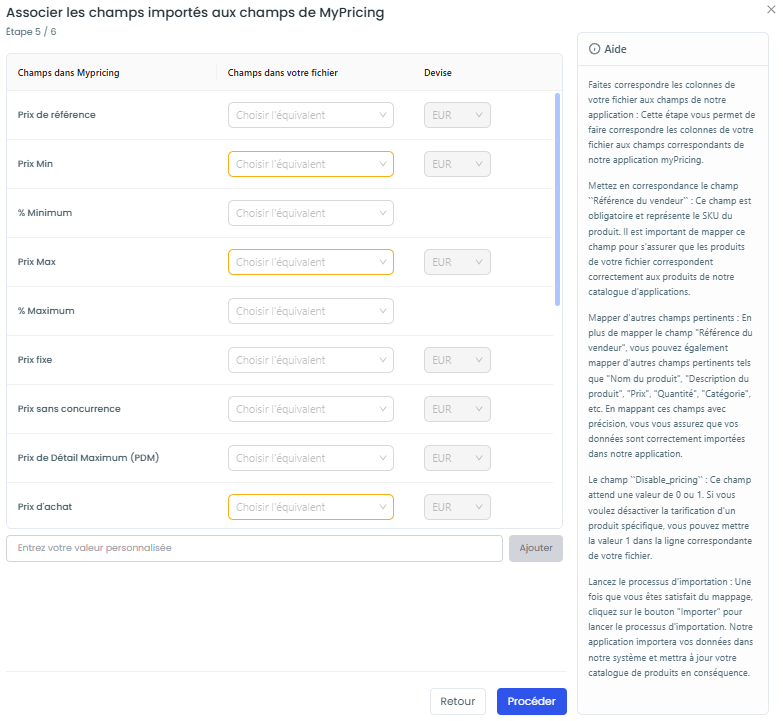Image resolution: width=783 pixels, height=721 pixels.
Task: Open the Prix Max equivalent dropdown
Action: [x=311, y=262]
